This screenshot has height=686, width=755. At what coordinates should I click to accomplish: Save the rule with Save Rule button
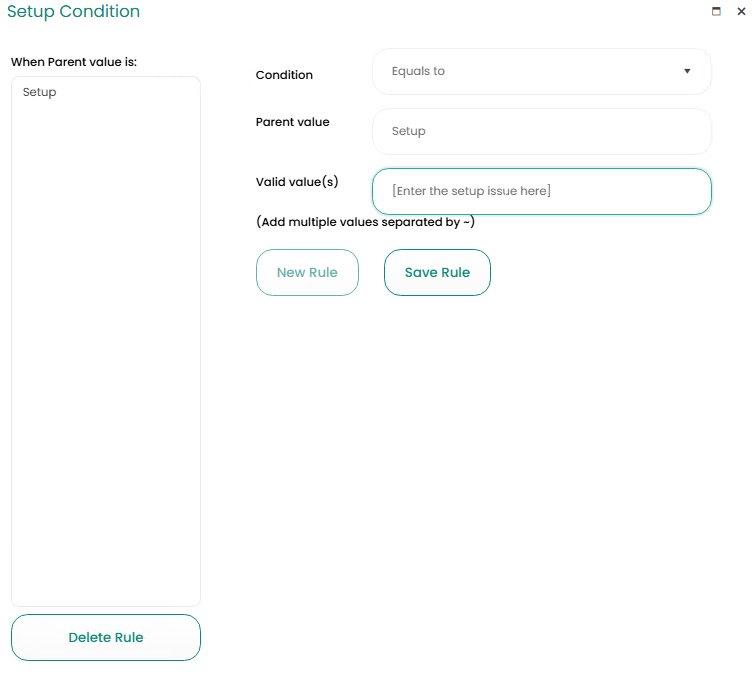437,272
